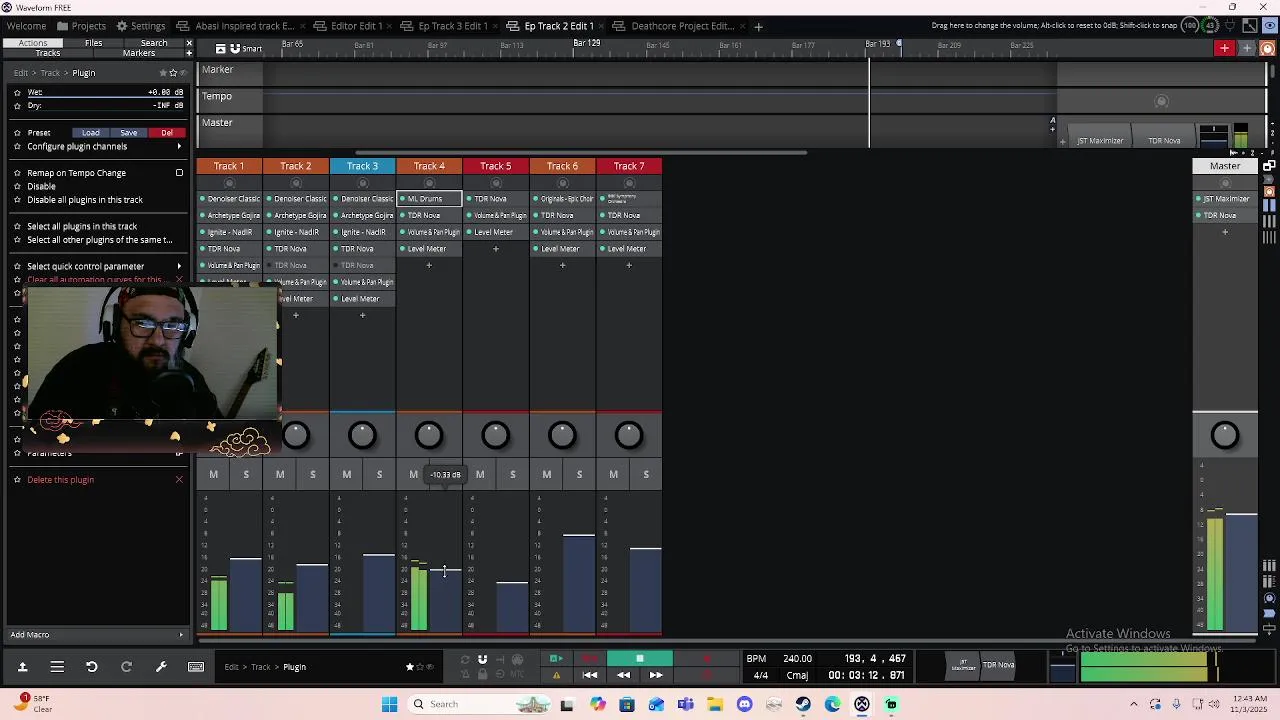Click the rewind transport button
The width and height of the screenshot is (1280, 720).
point(623,675)
